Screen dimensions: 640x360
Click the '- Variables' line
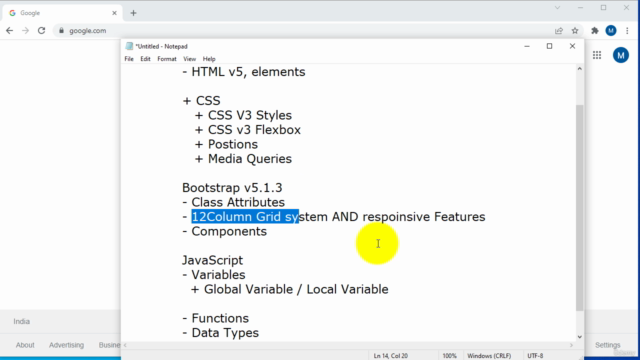213,275
